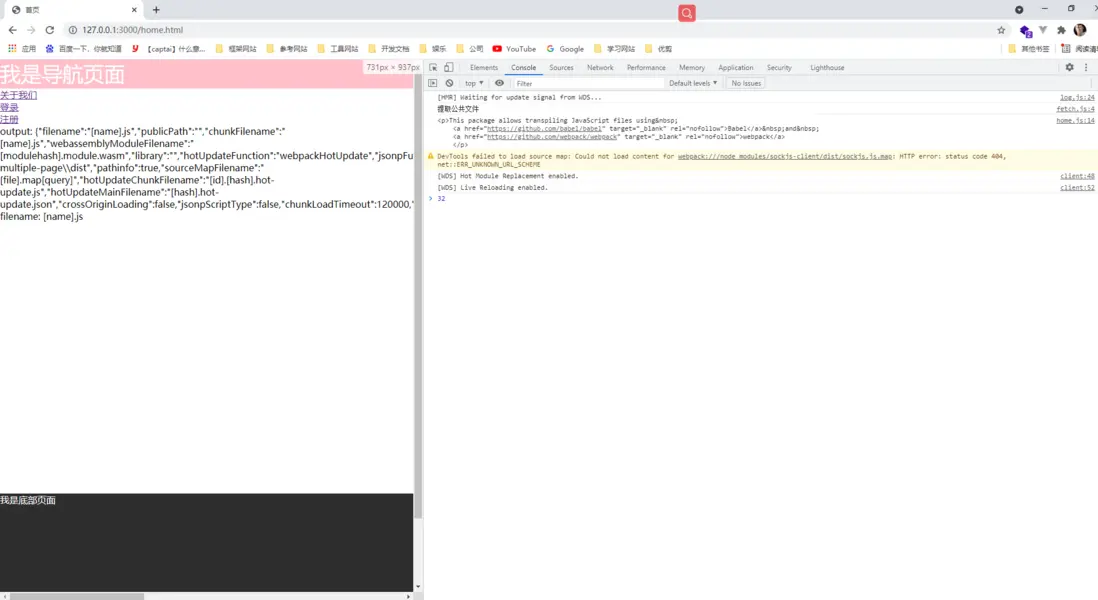This screenshot has width=1098, height=600.
Task: Open the 百度一下 bookmark
Action: (x=83, y=49)
